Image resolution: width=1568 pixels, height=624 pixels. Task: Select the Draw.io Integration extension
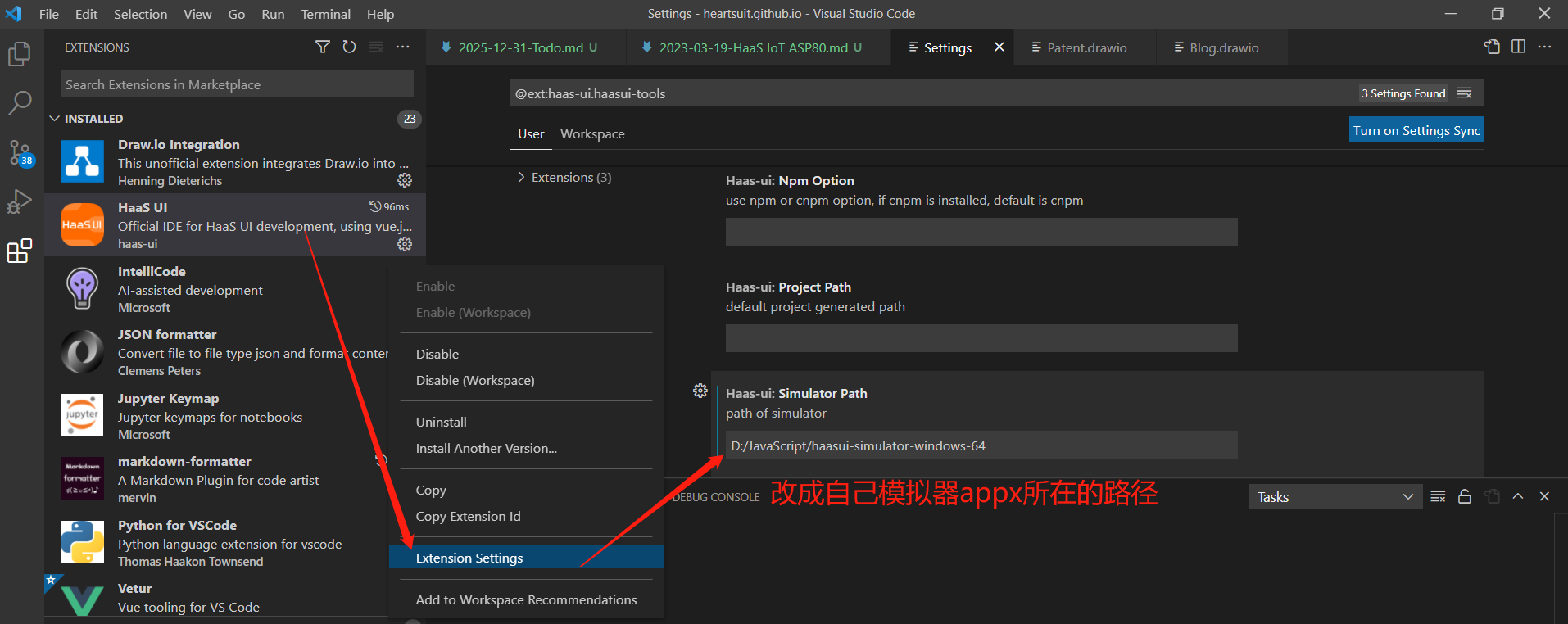point(235,161)
